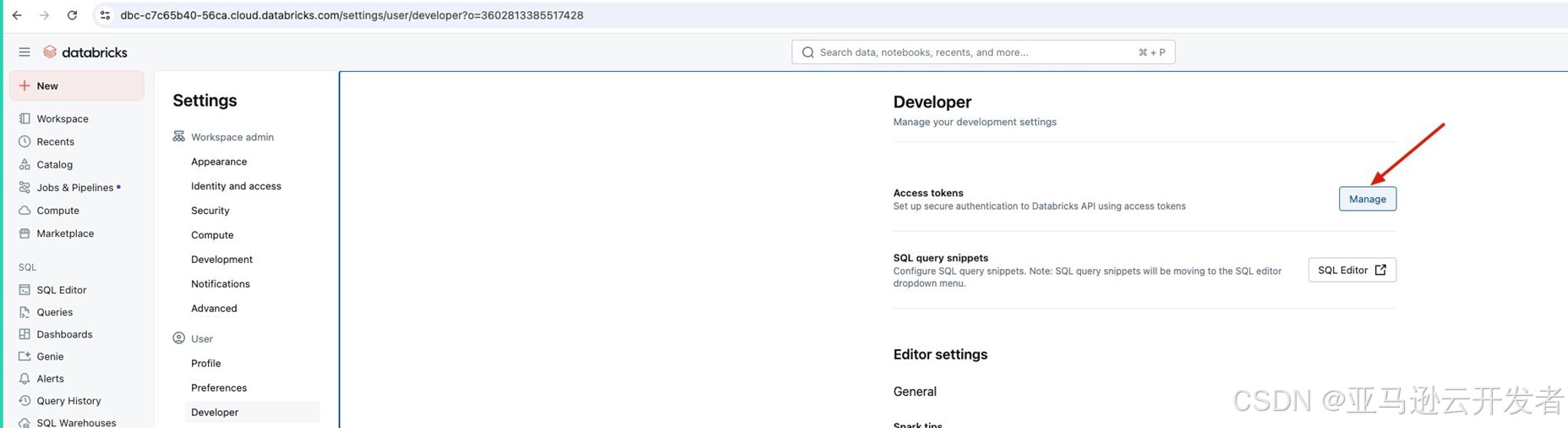Click the General subheading

[x=915, y=392]
